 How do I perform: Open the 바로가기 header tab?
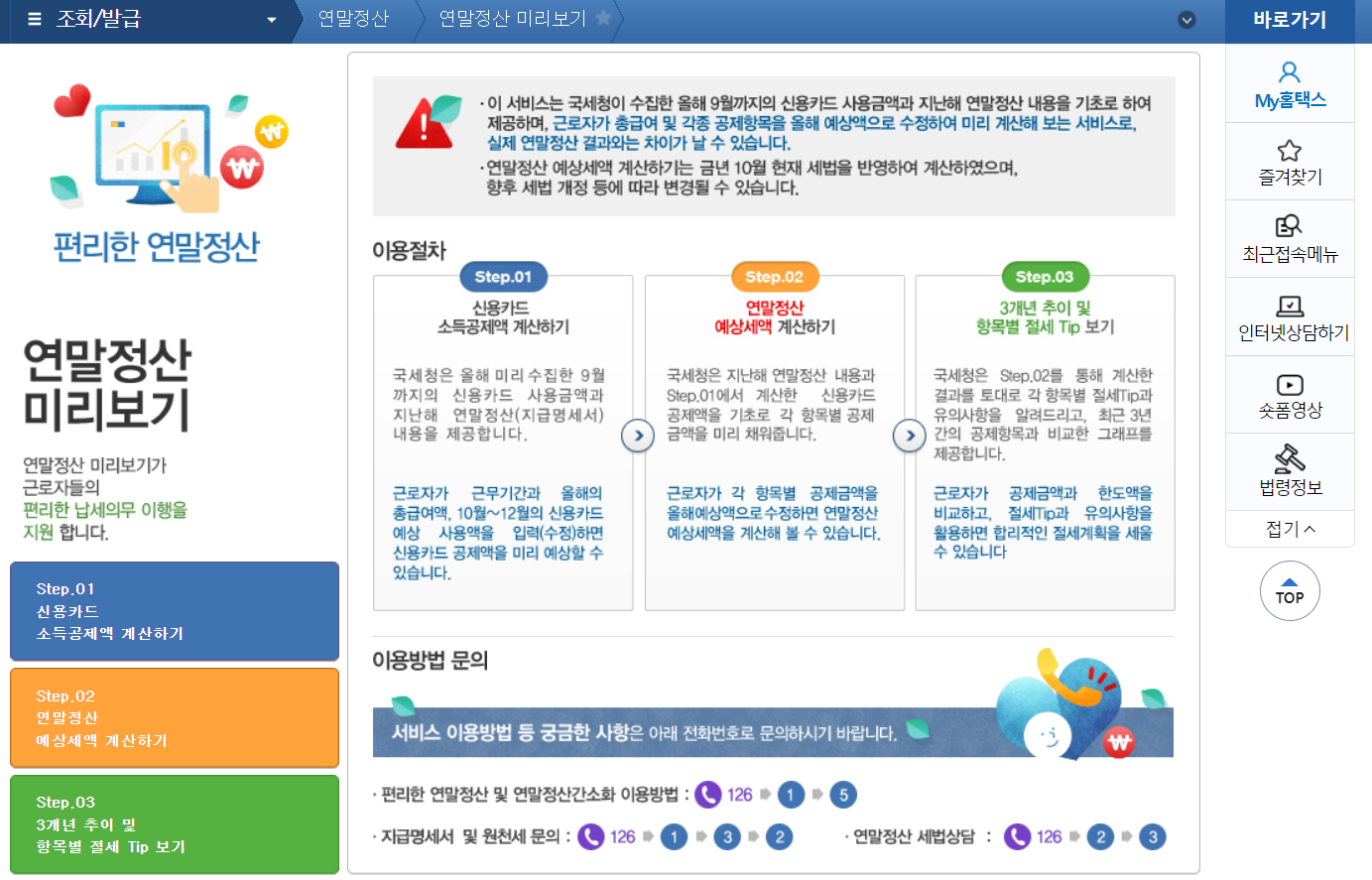point(1290,20)
